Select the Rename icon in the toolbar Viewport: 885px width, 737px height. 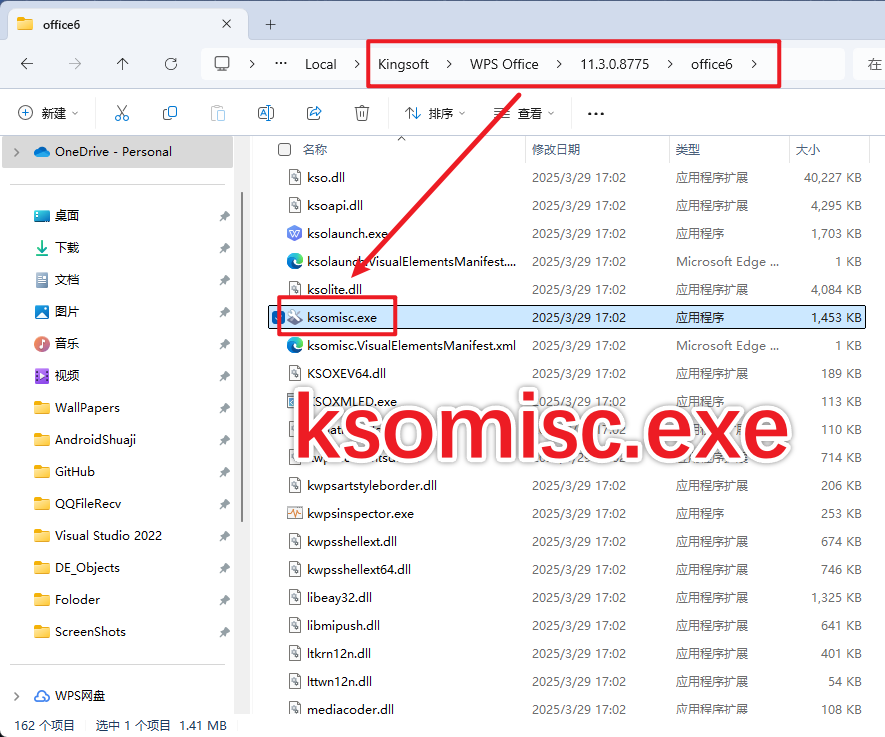tap(266, 113)
